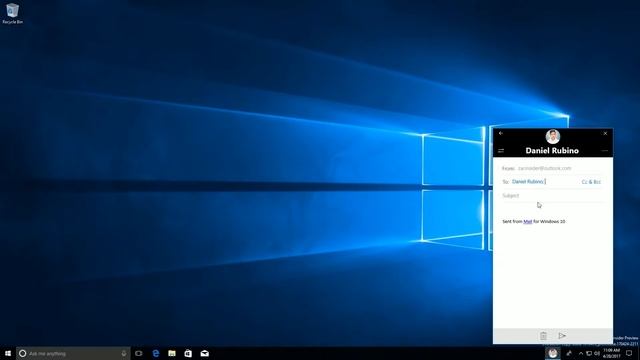Open the switch-app icon beside Daniel Rubino's name

pyautogui.click(x=501, y=151)
